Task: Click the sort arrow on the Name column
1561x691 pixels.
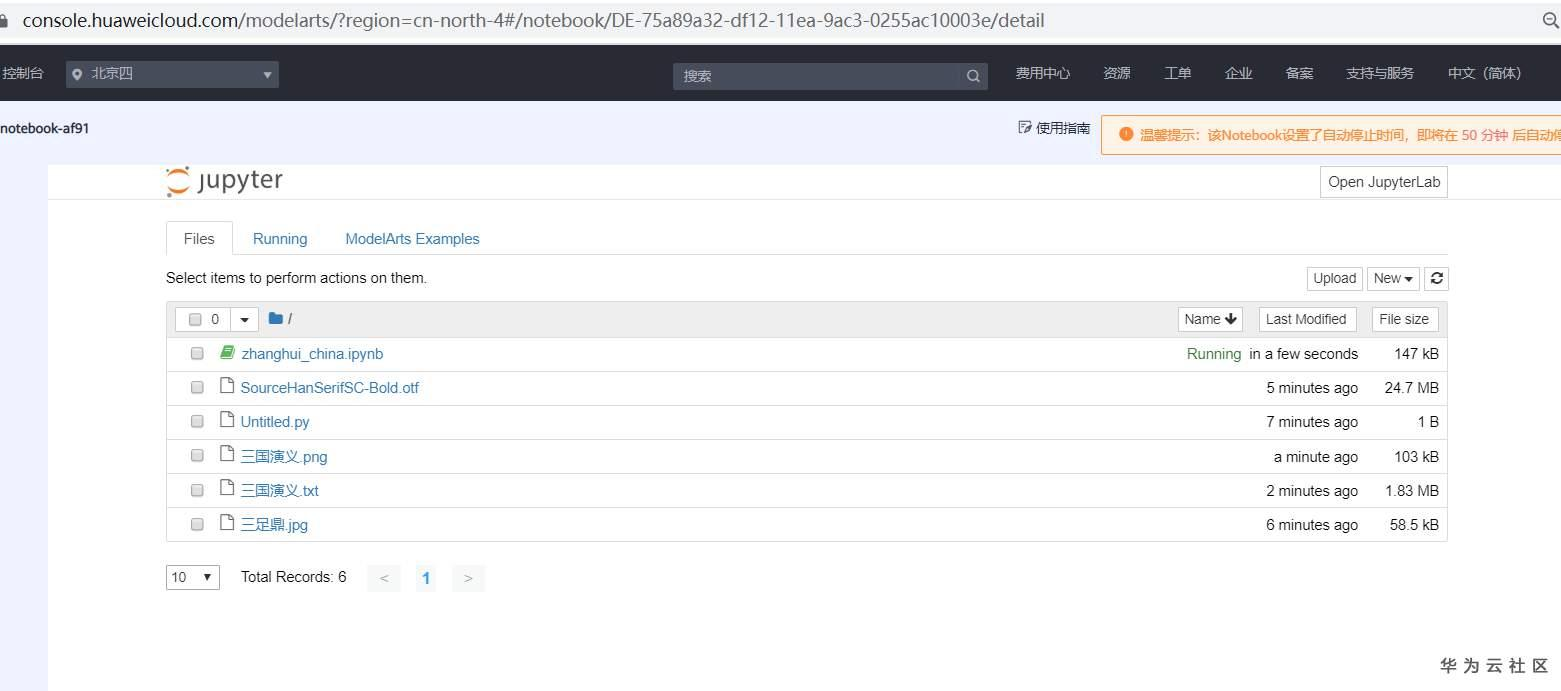Action: (x=1230, y=319)
